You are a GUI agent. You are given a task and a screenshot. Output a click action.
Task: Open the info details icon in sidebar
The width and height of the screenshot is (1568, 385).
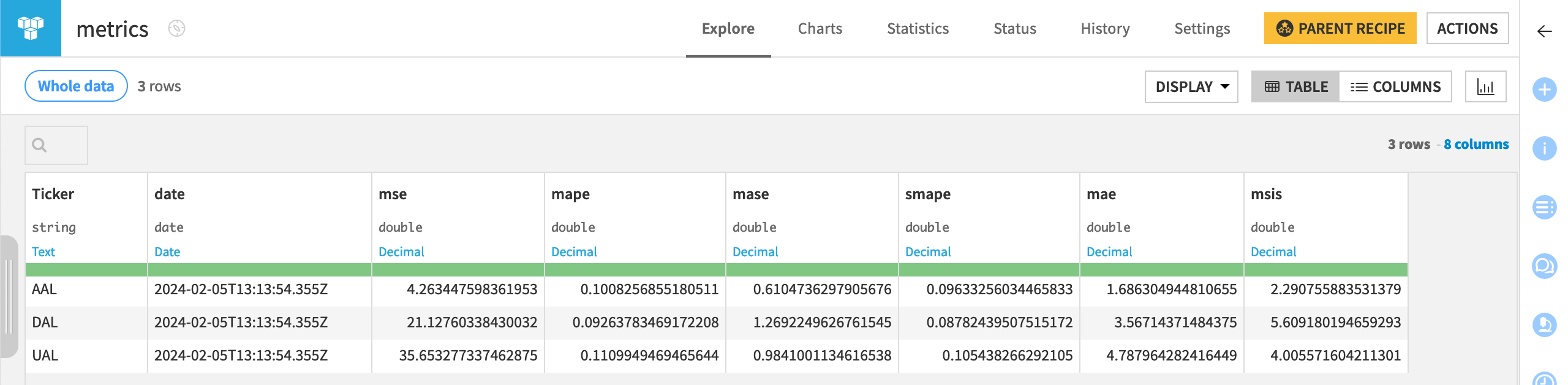point(1544,148)
